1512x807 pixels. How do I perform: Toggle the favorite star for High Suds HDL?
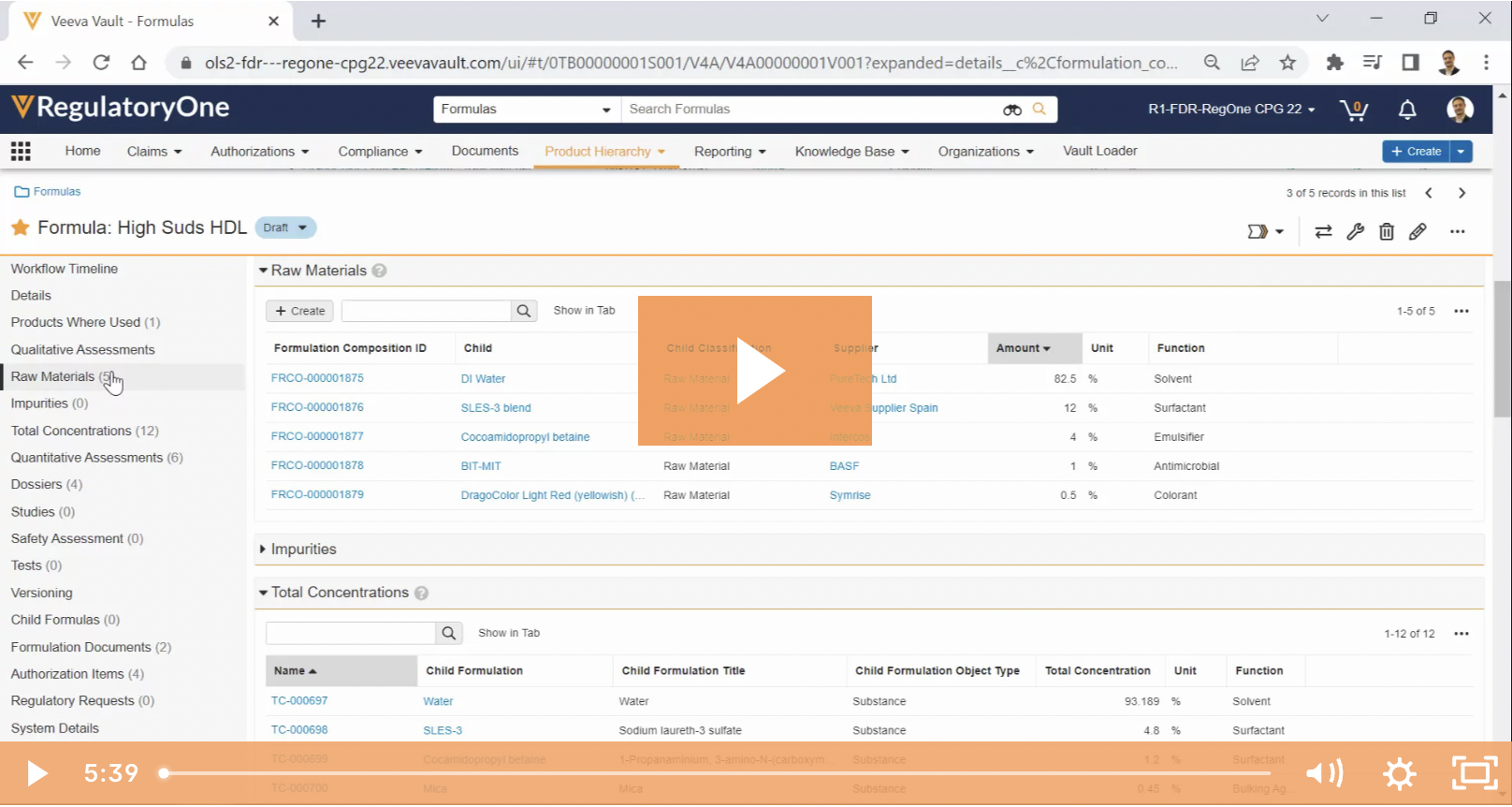click(x=21, y=227)
